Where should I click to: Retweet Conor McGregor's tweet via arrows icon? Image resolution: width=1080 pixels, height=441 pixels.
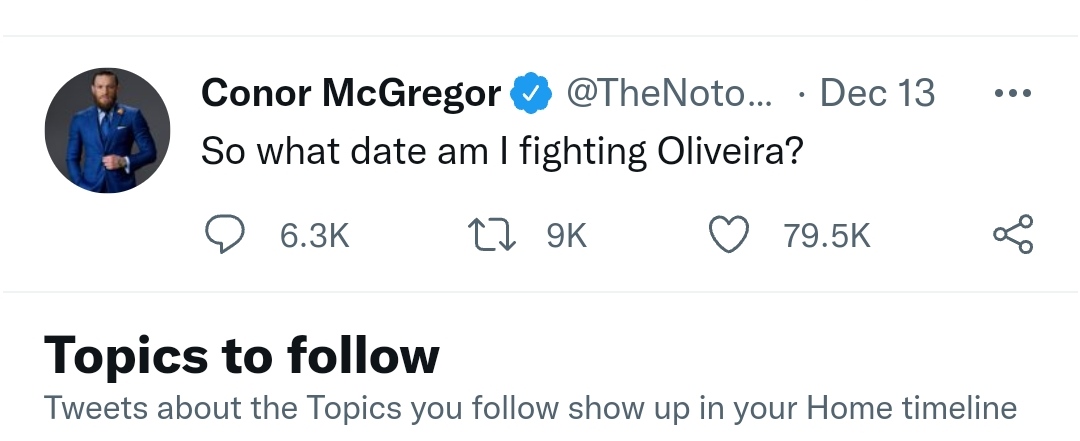coord(491,235)
